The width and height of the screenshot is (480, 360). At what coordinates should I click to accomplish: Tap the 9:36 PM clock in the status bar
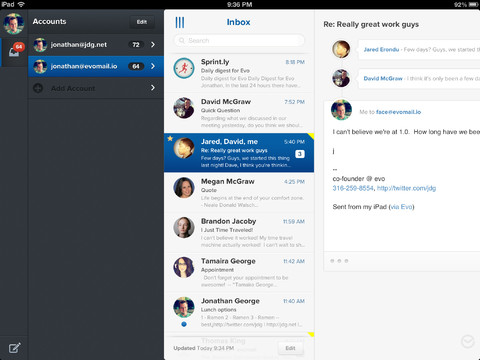click(x=239, y=4)
